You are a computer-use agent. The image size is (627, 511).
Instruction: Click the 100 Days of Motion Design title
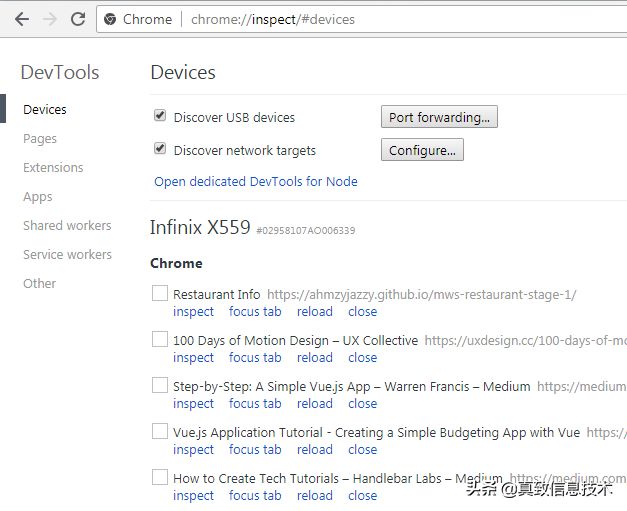click(x=296, y=341)
